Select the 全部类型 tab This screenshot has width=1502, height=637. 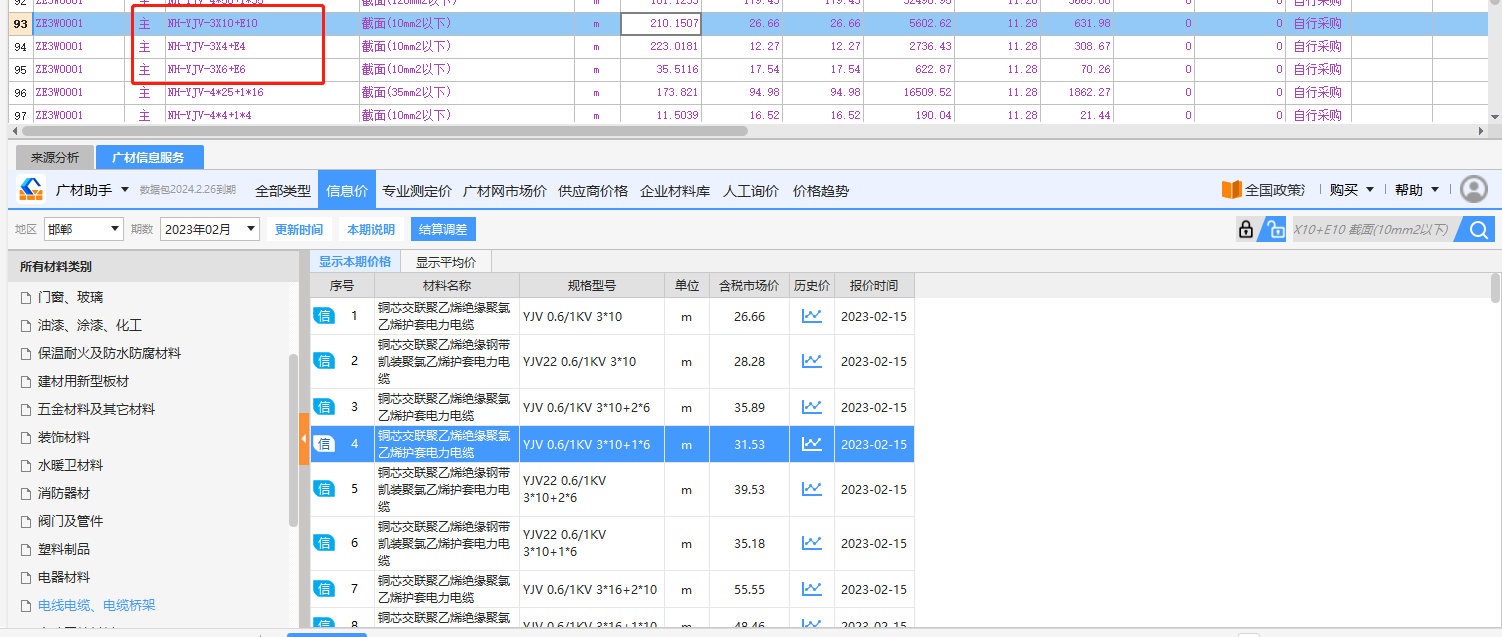pos(283,191)
